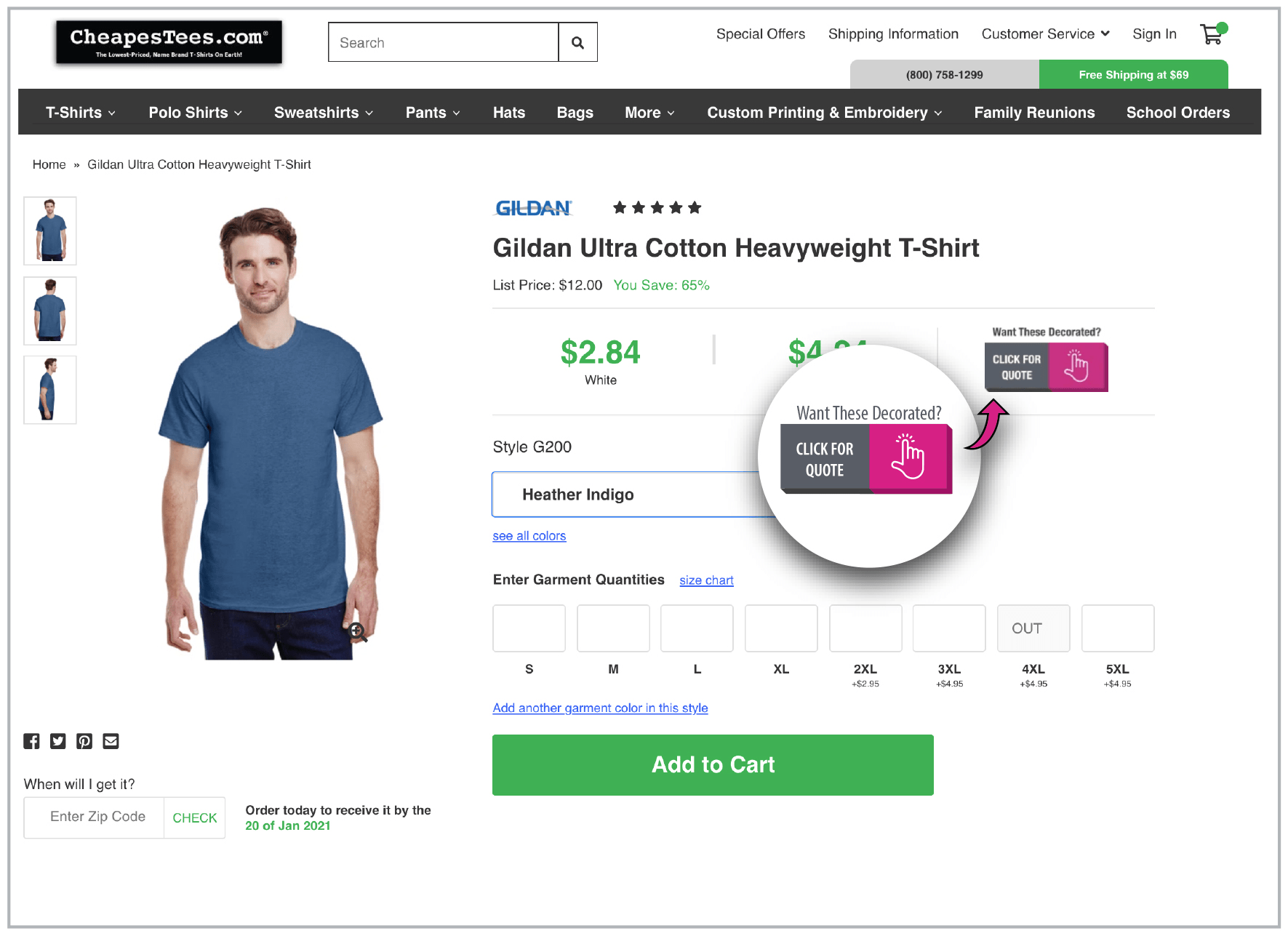Expand the T-Shirts menu
Screen dimensions: 1288x936
81,113
